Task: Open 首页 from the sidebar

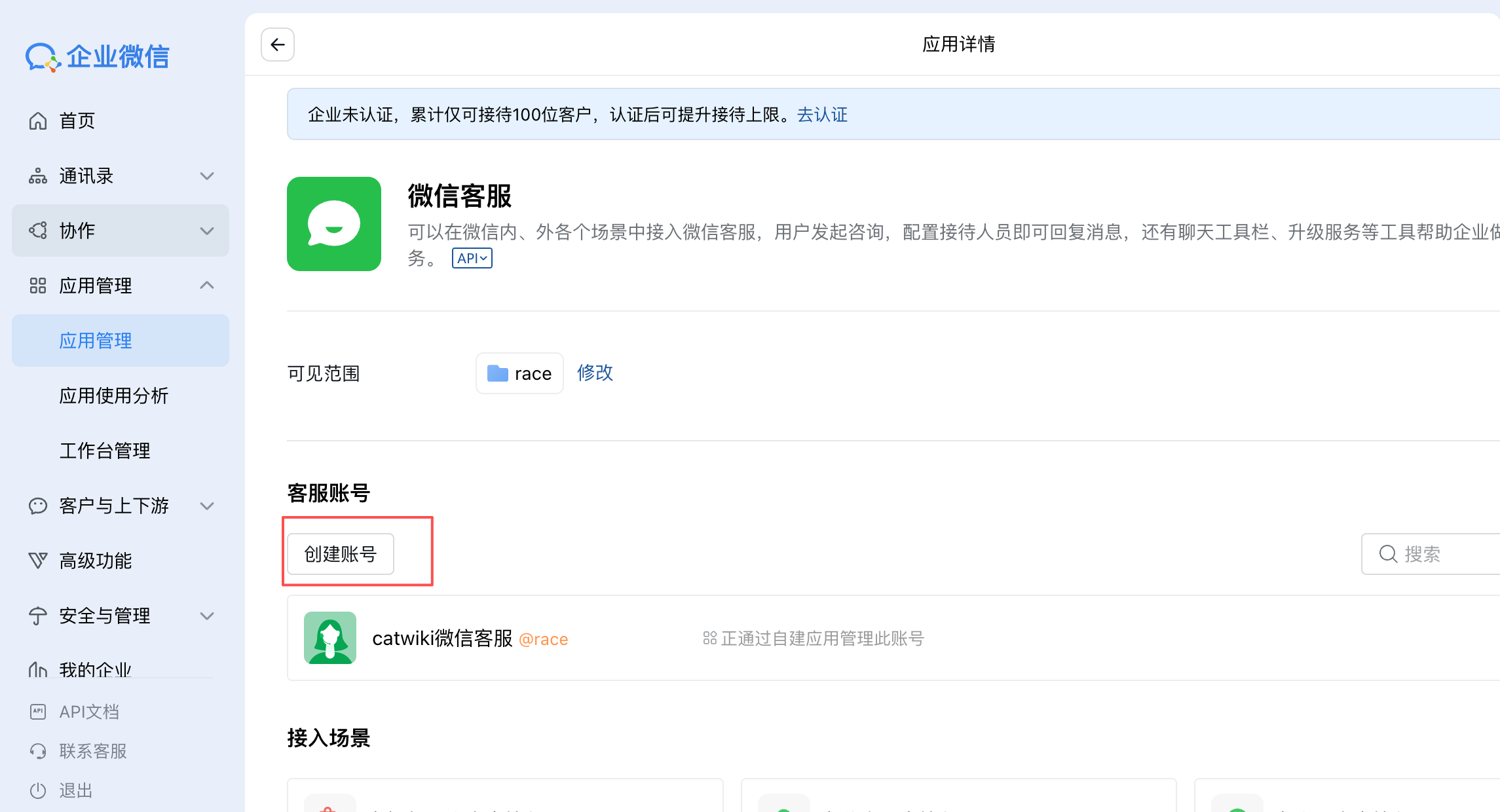Action: [77, 120]
